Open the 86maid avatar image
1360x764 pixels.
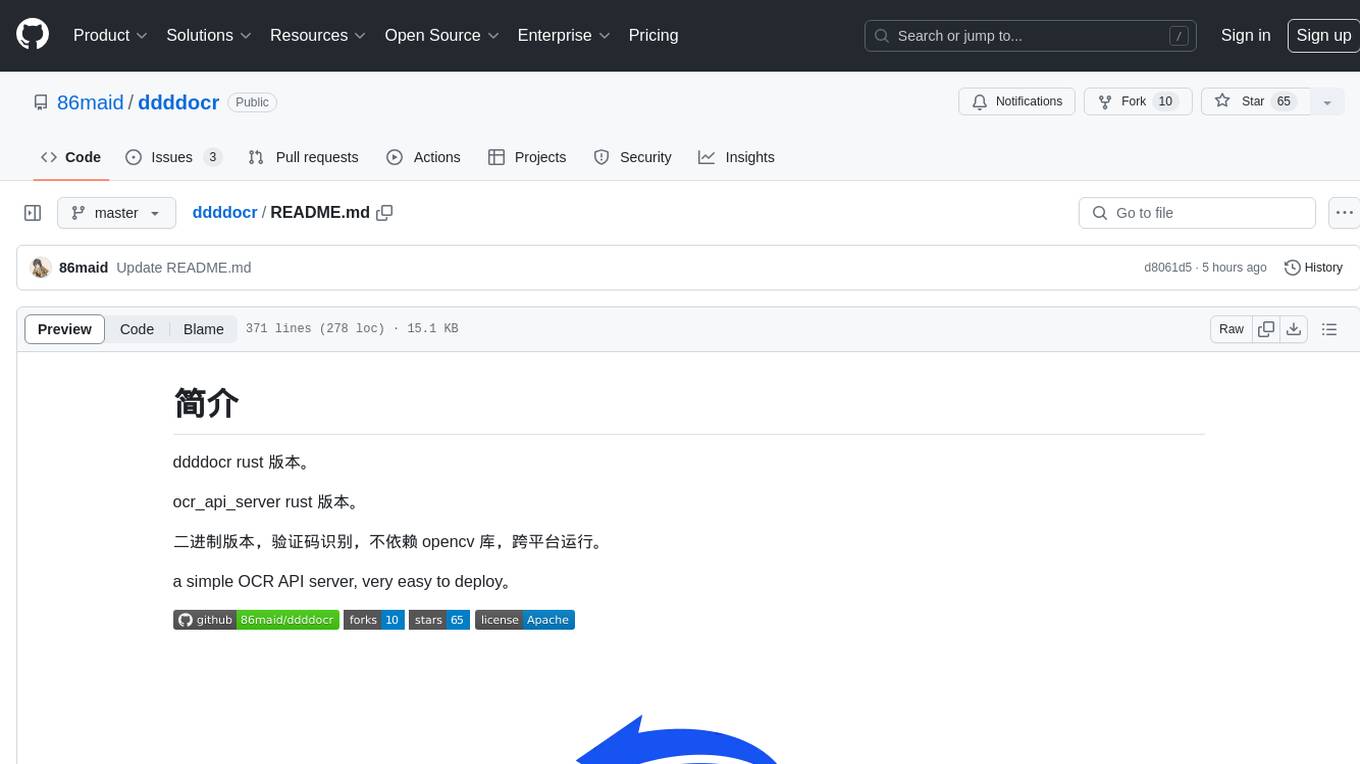tap(41, 268)
